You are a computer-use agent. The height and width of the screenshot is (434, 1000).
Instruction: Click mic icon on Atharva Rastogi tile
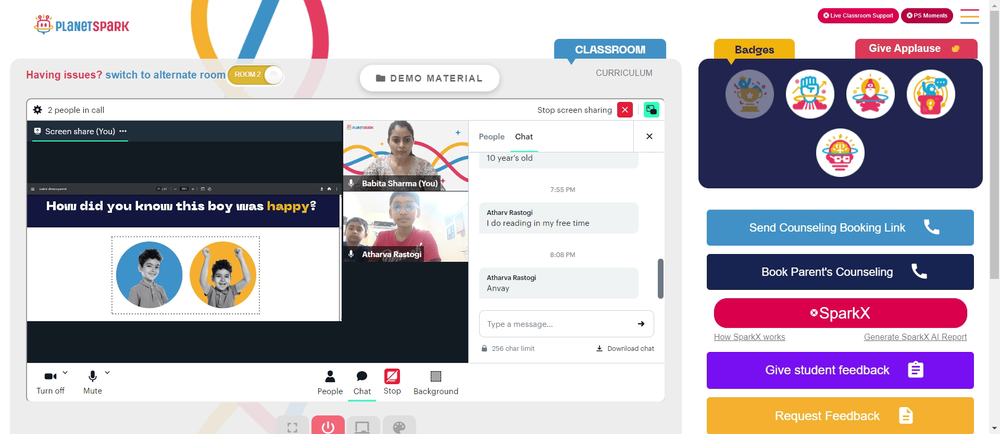coord(351,254)
